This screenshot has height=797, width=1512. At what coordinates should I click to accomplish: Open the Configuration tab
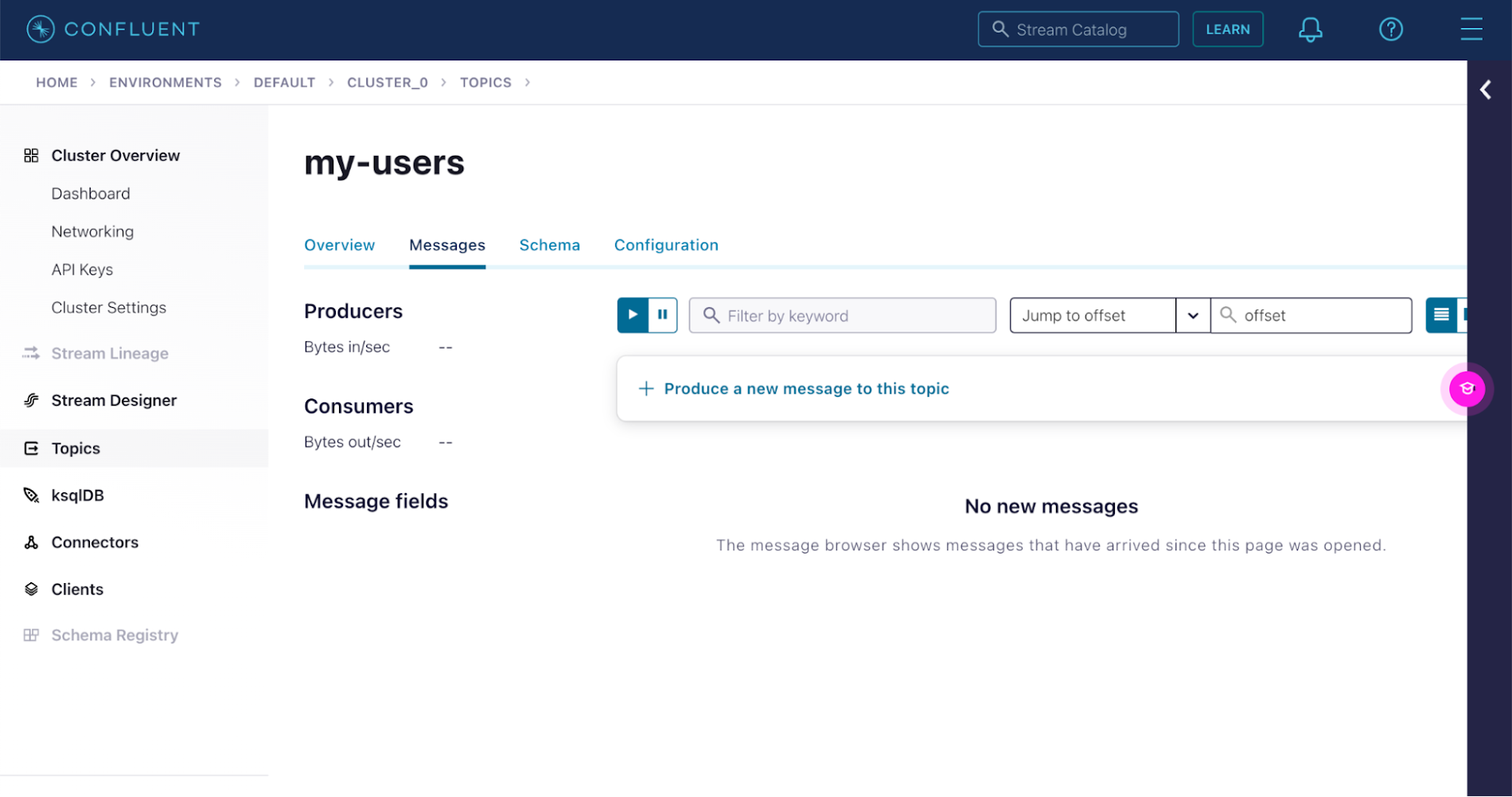coord(666,245)
